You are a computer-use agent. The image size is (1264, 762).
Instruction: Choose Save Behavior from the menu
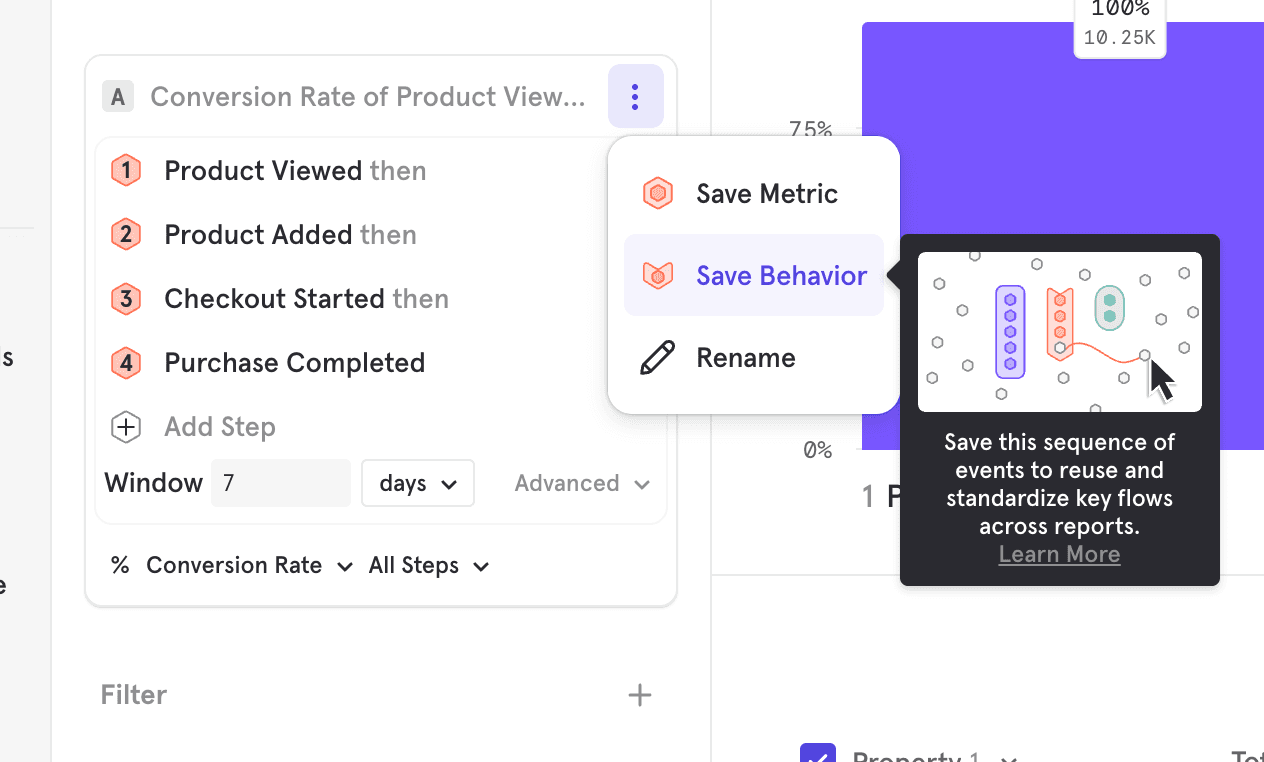pyautogui.click(x=781, y=275)
